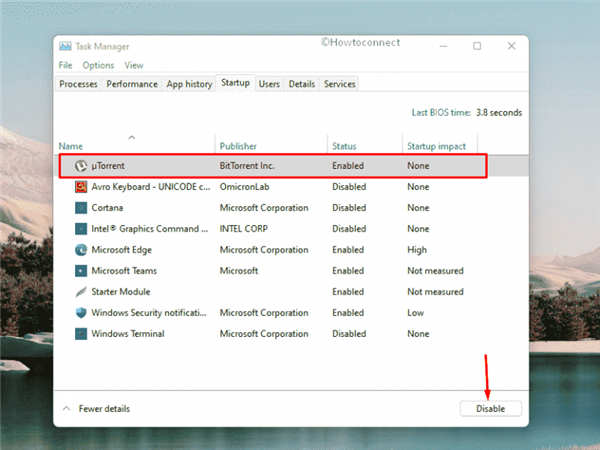Viewport: 600px width, 450px height.
Task: Click the 3.8 seconds BIOS time value
Action: 499,113
